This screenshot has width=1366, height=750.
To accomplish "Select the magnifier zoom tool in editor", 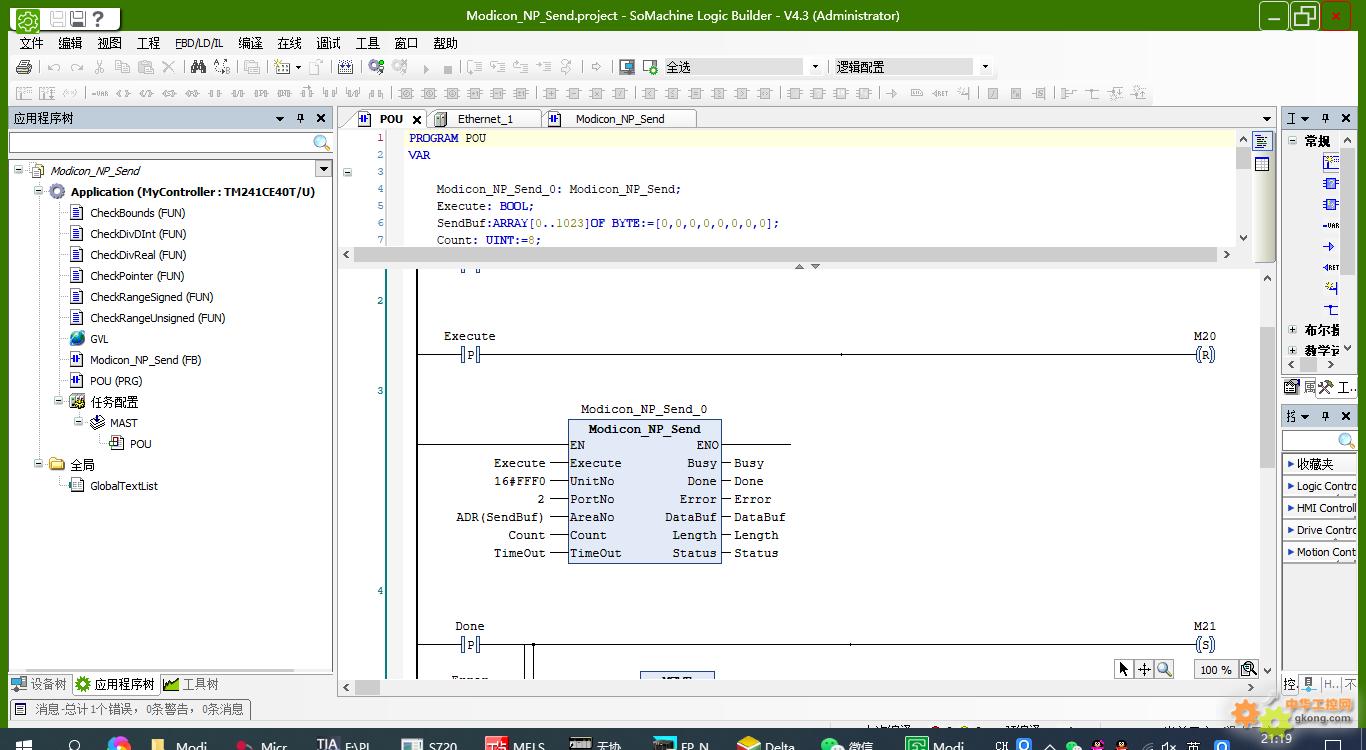I will pyautogui.click(x=1164, y=670).
